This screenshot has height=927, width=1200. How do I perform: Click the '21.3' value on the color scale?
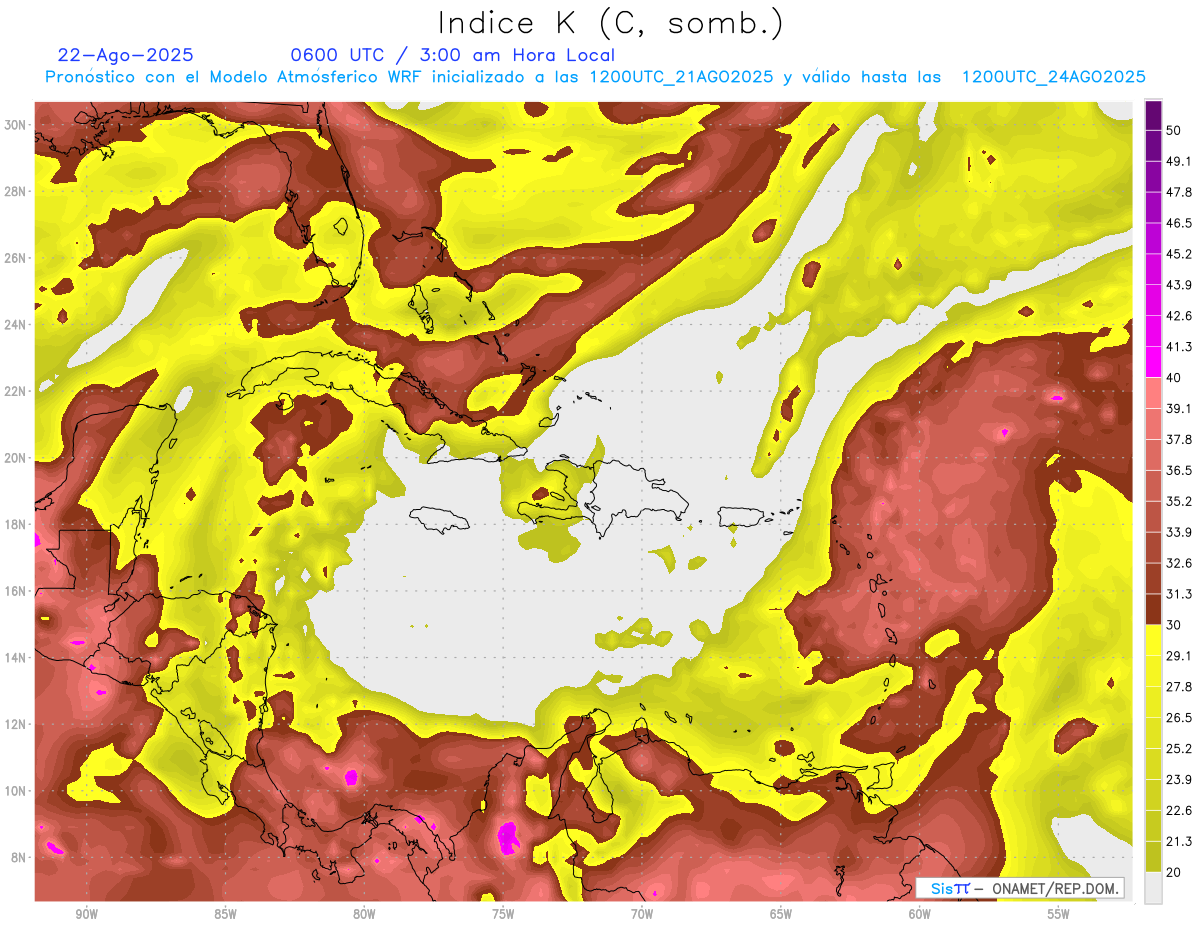click(1178, 842)
